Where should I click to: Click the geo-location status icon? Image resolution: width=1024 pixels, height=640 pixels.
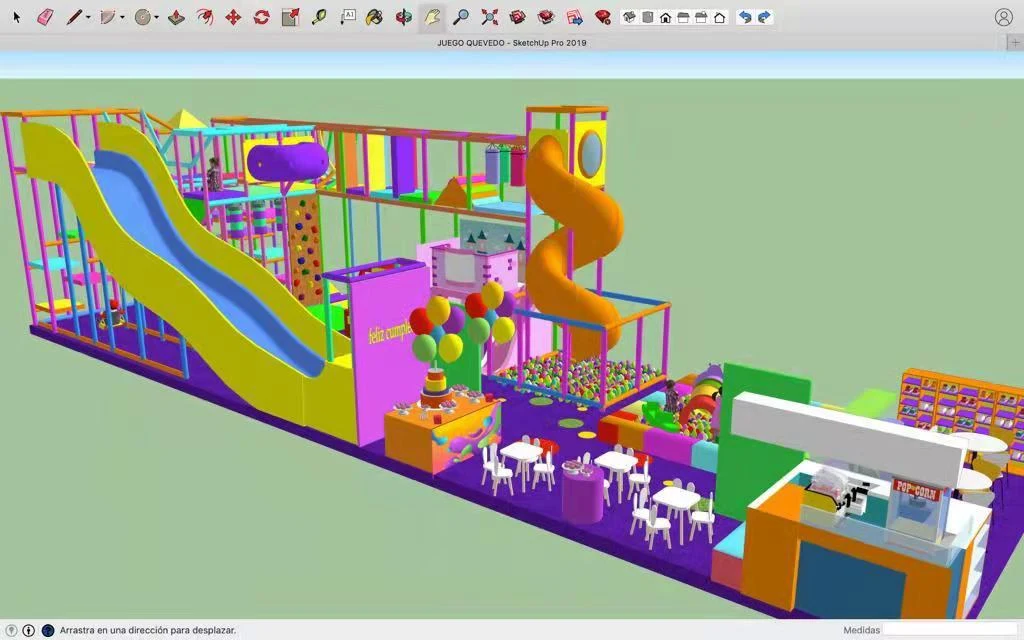(x=11, y=630)
